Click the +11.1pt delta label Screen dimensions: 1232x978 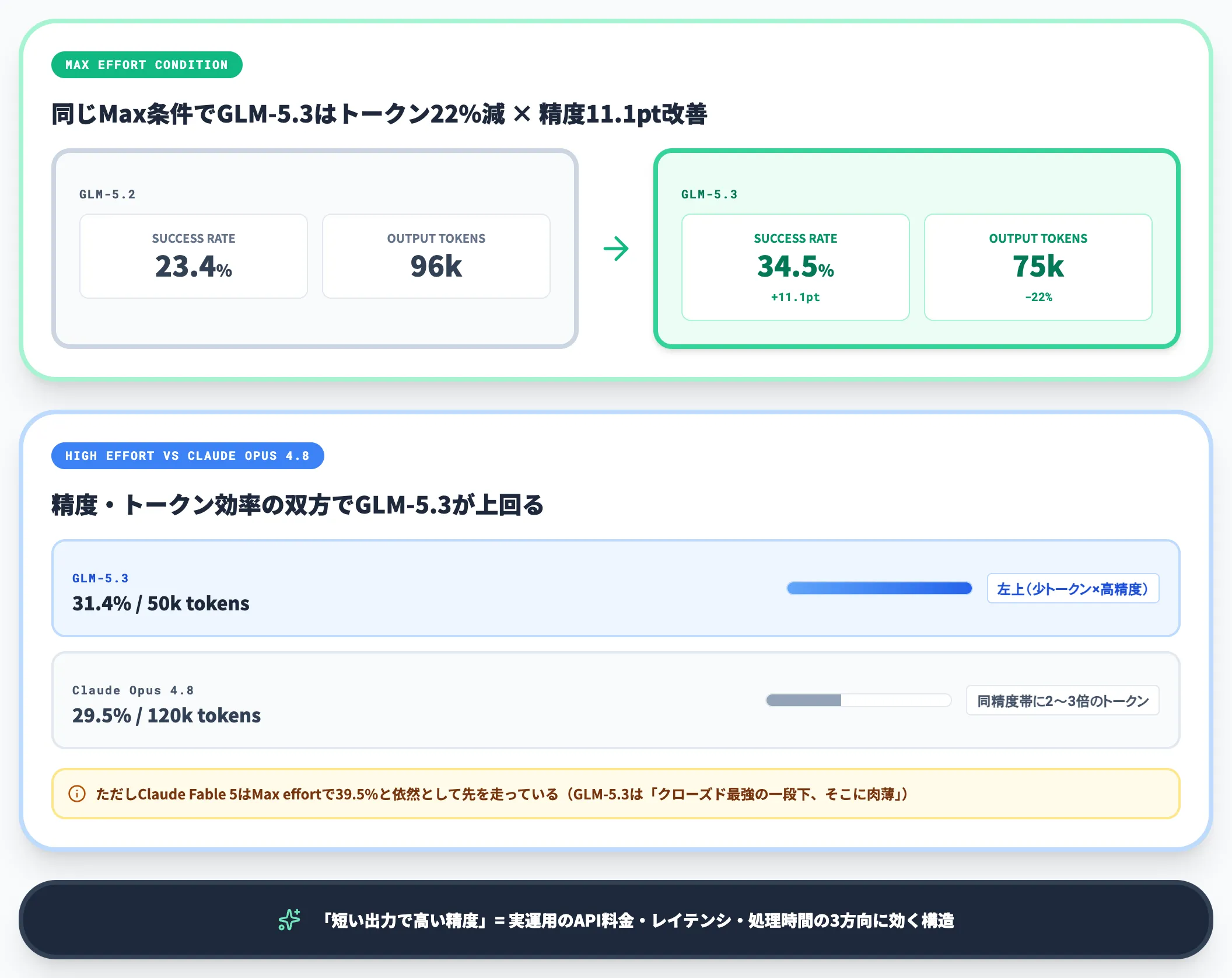coord(796,297)
